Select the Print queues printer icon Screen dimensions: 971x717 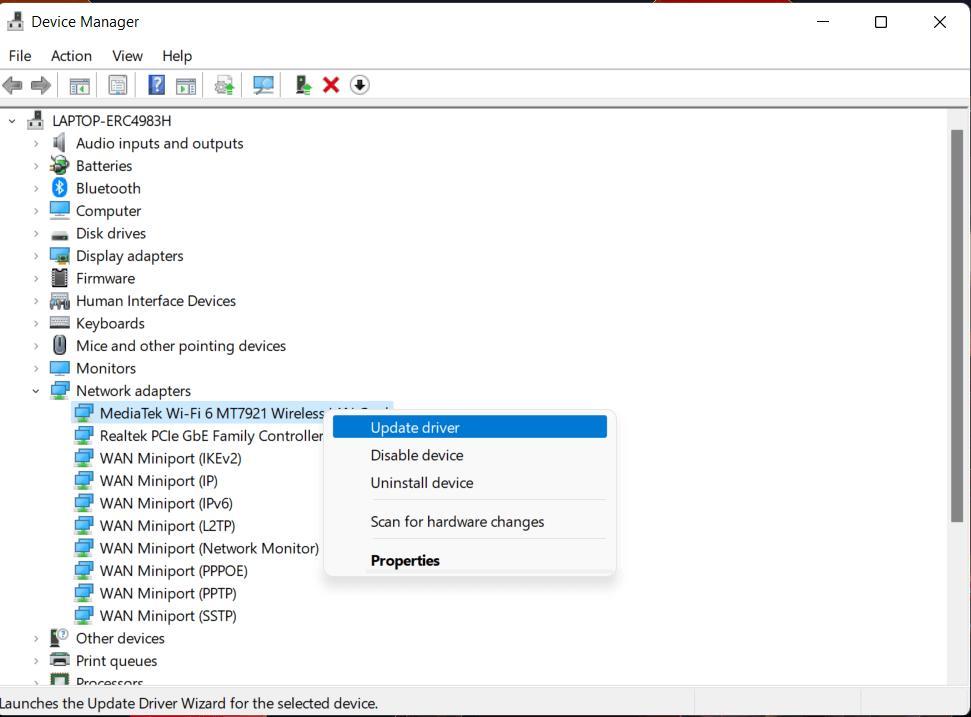(x=59, y=660)
